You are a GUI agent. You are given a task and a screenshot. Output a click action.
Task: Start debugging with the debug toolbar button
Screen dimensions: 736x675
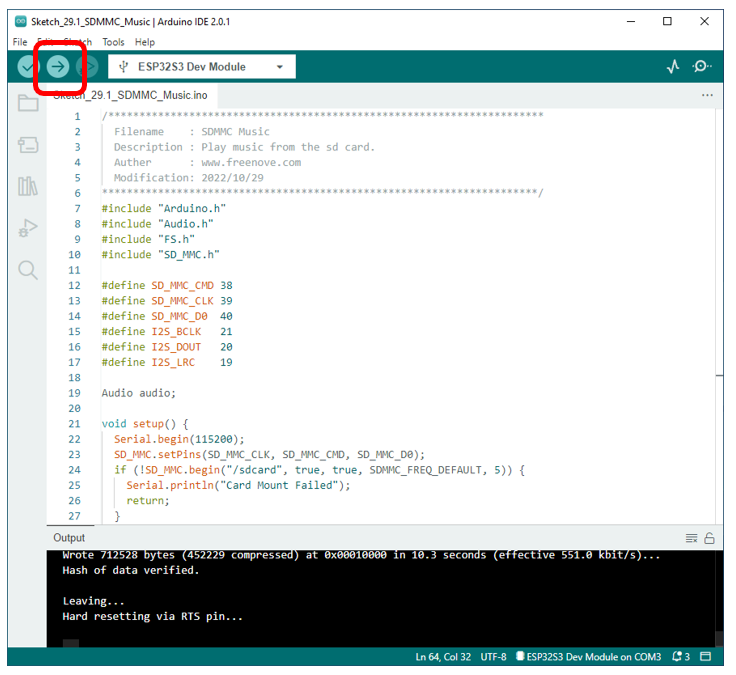[89, 67]
